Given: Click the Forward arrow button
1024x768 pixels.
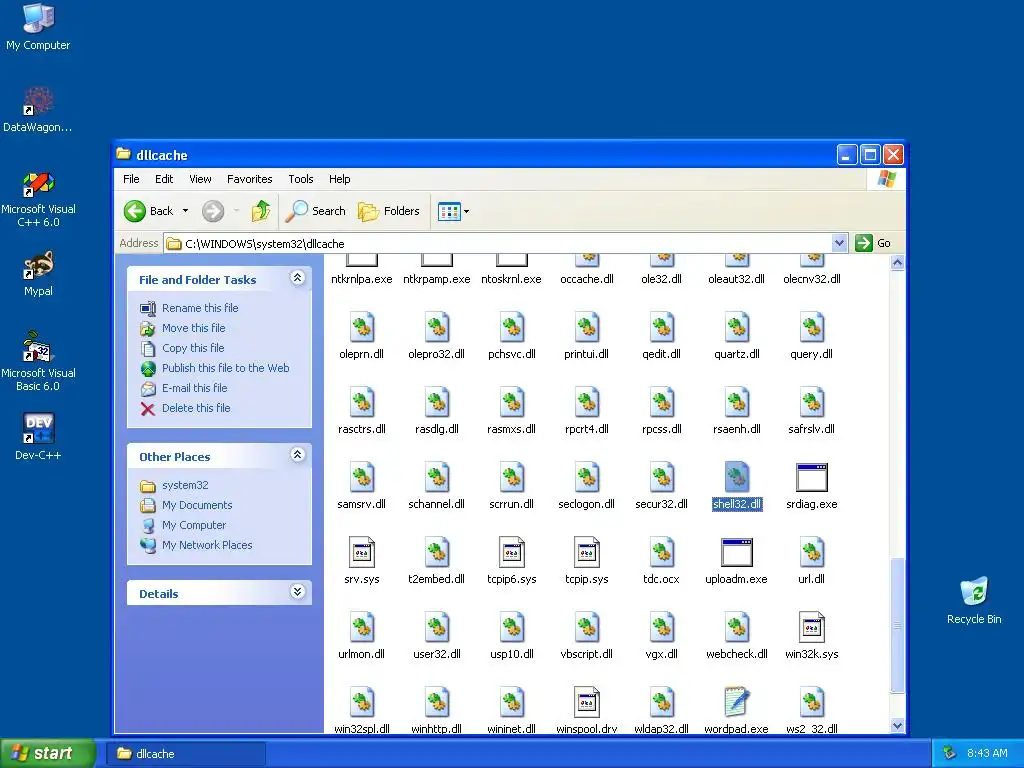Looking at the screenshot, I should [x=213, y=211].
